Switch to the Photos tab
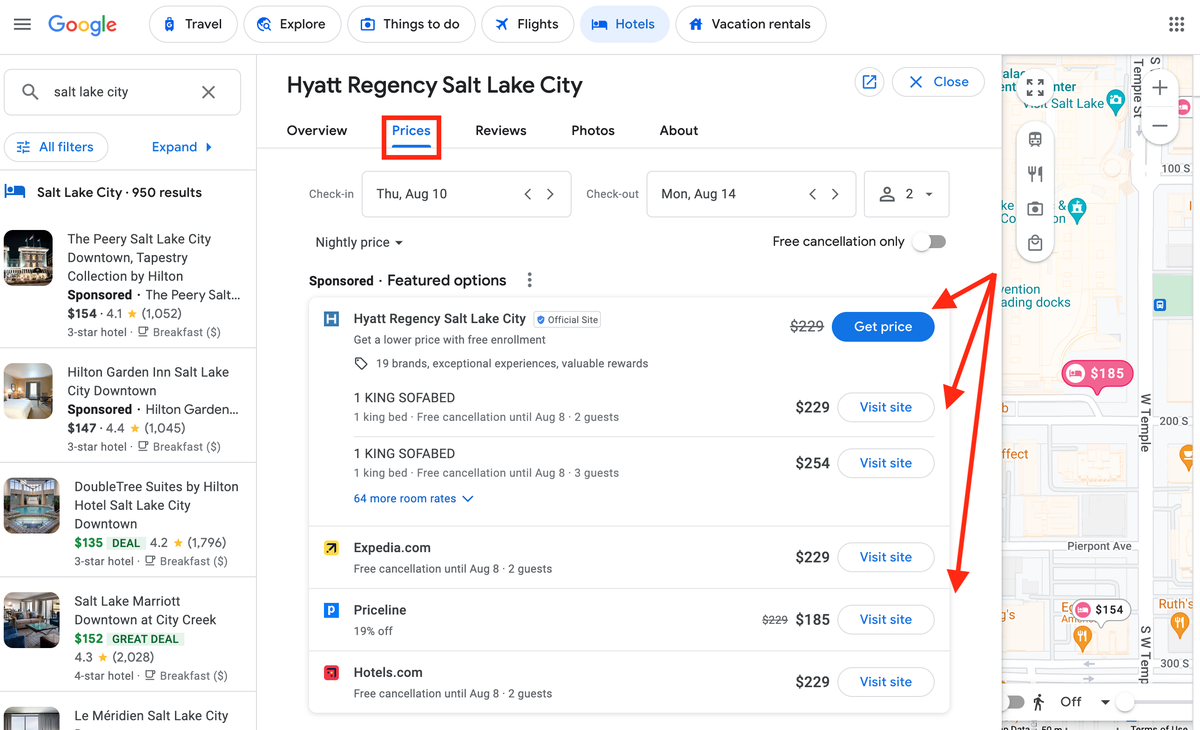 (593, 131)
